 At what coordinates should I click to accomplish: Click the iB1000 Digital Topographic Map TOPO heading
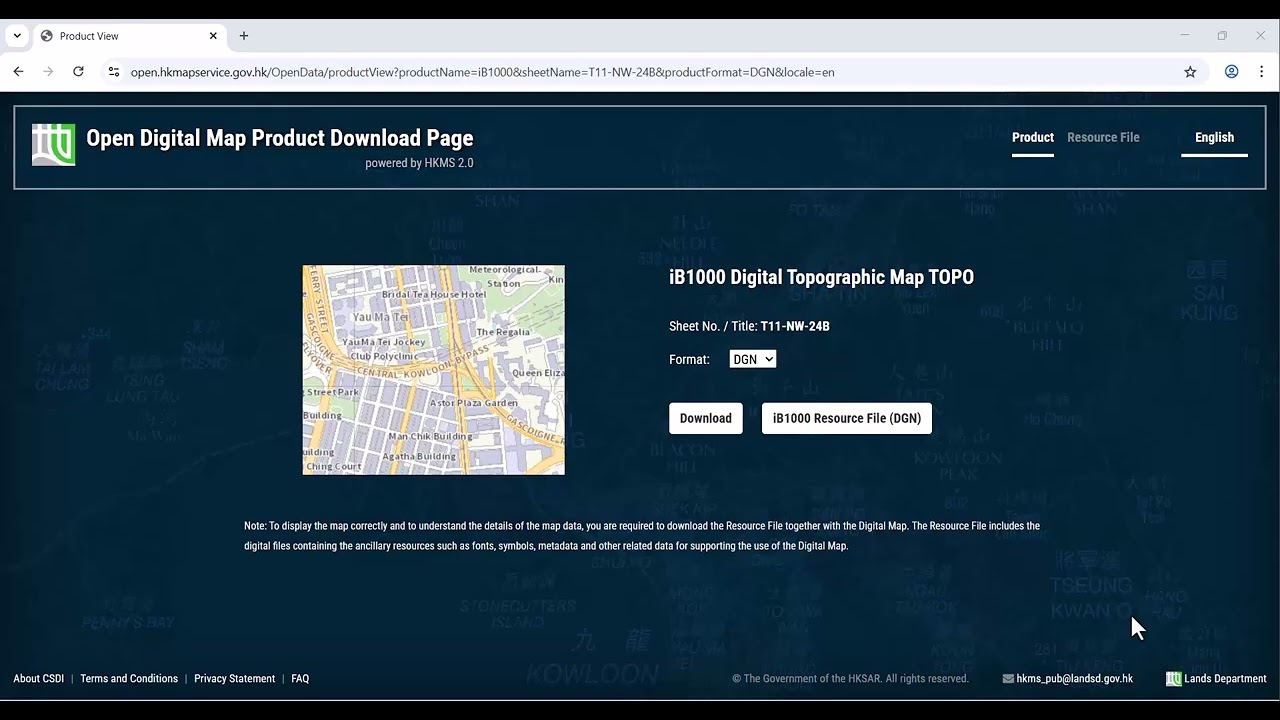821,277
